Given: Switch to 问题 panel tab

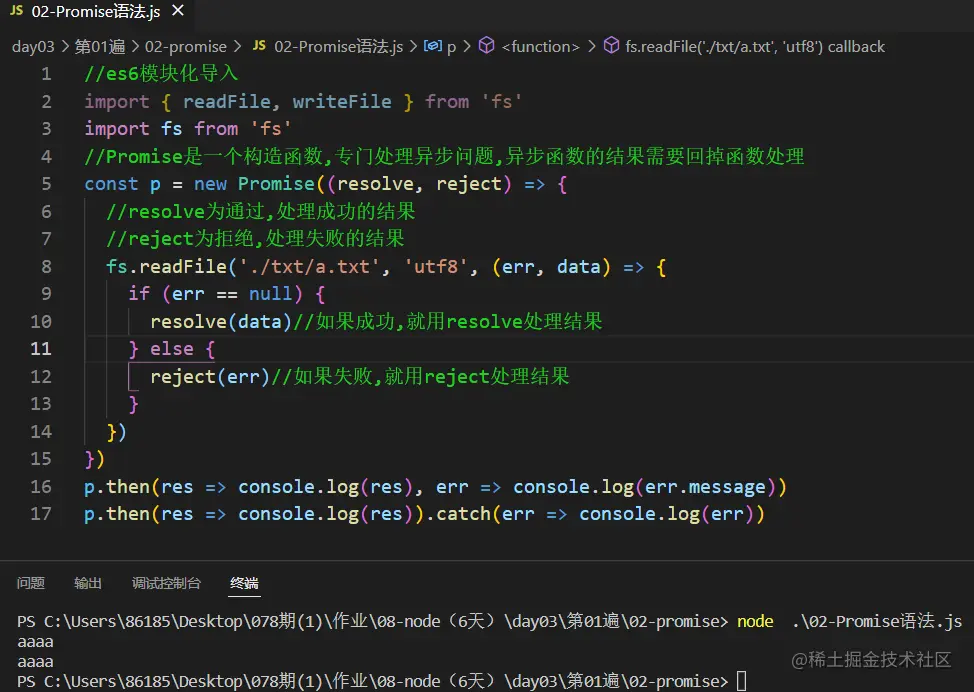Looking at the screenshot, I should pyautogui.click(x=30, y=583).
